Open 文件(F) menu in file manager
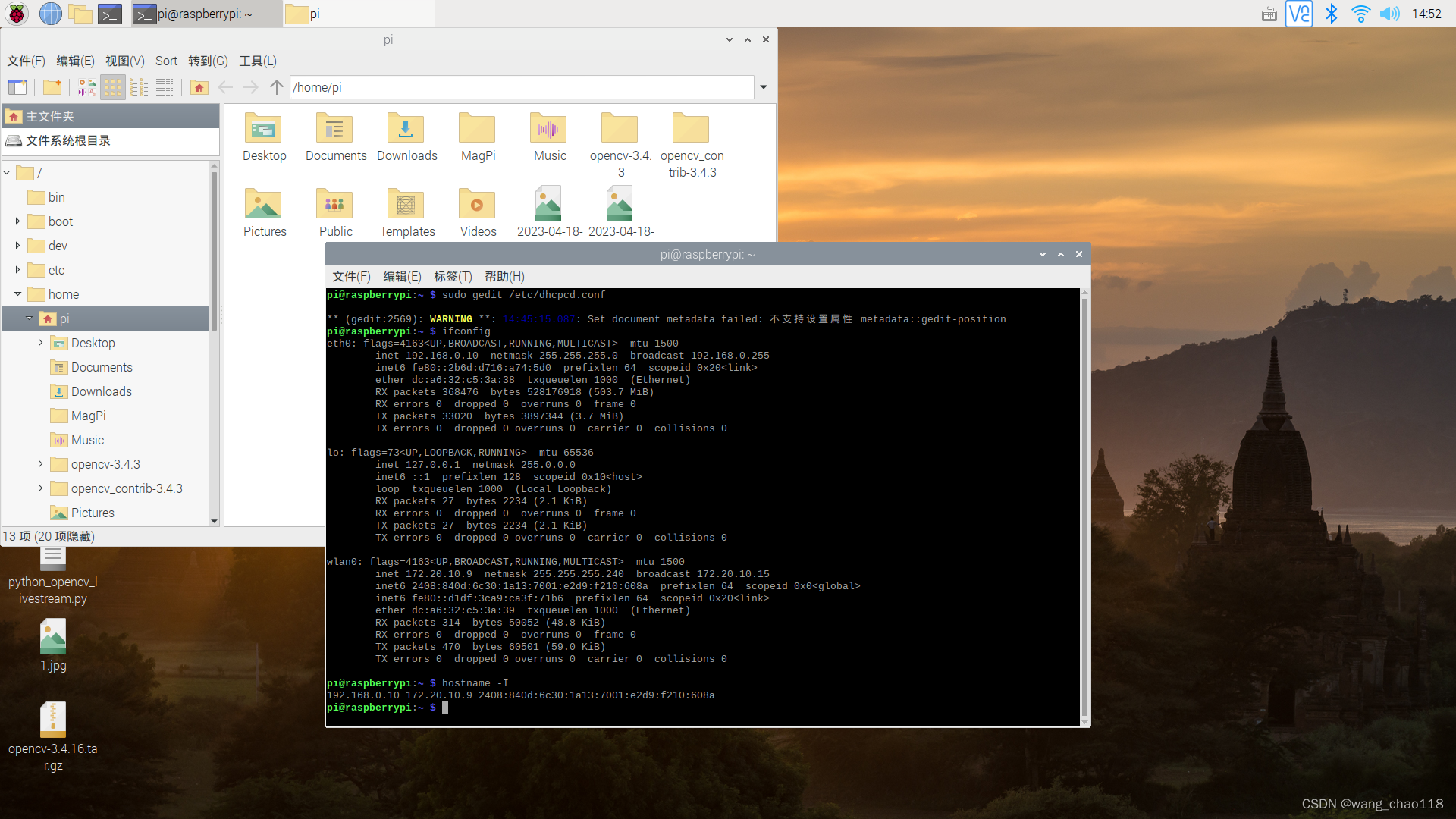 point(26,61)
